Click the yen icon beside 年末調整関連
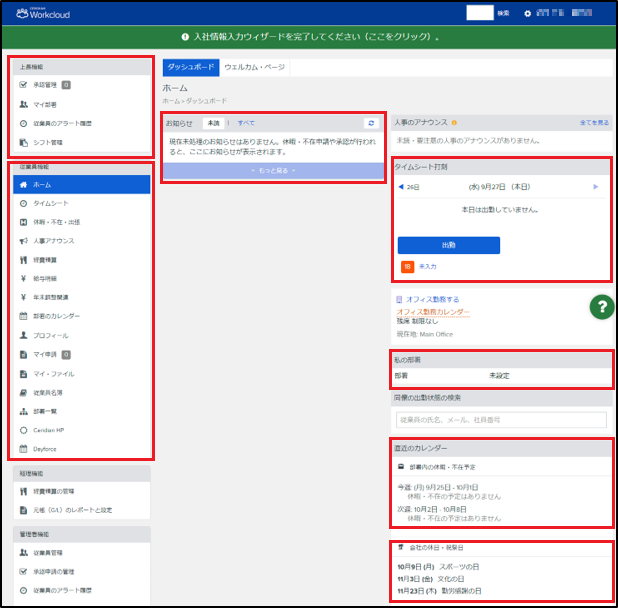This screenshot has width=618, height=608. [23, 297]
